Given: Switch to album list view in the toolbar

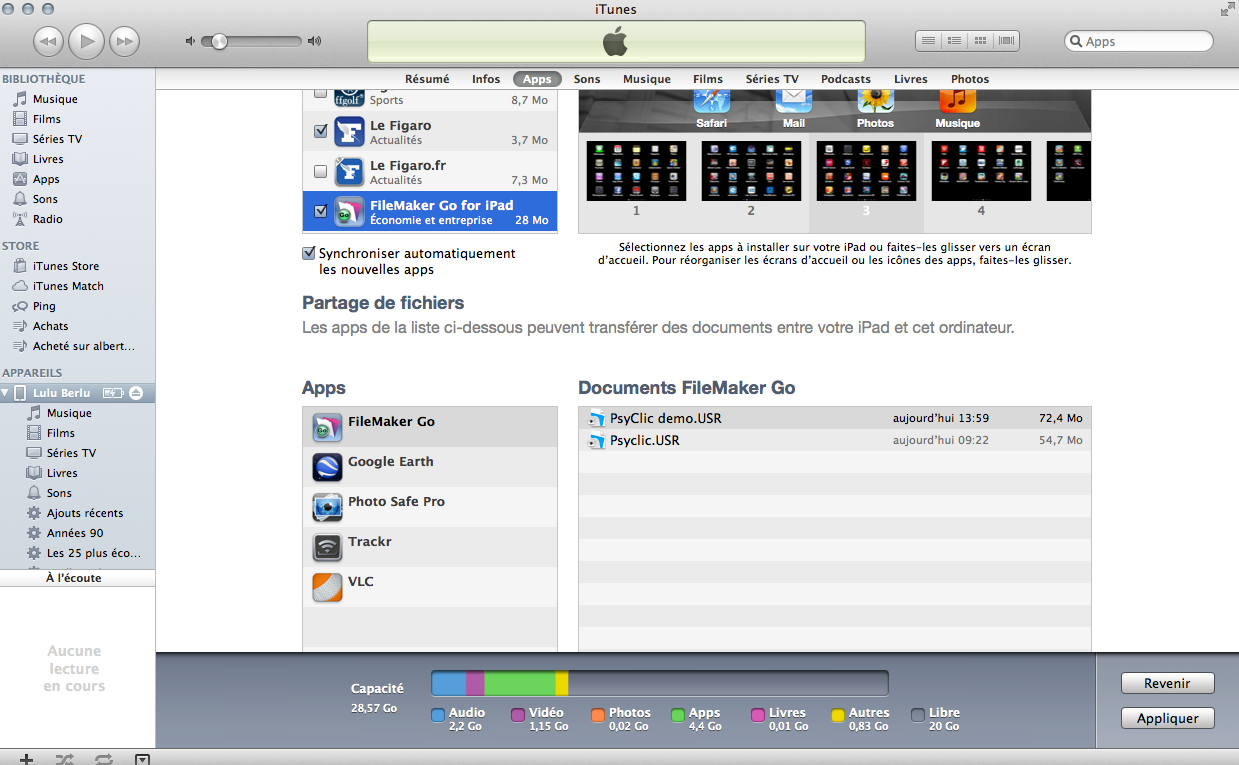Looking at the screenshot, I should (955, 41).
